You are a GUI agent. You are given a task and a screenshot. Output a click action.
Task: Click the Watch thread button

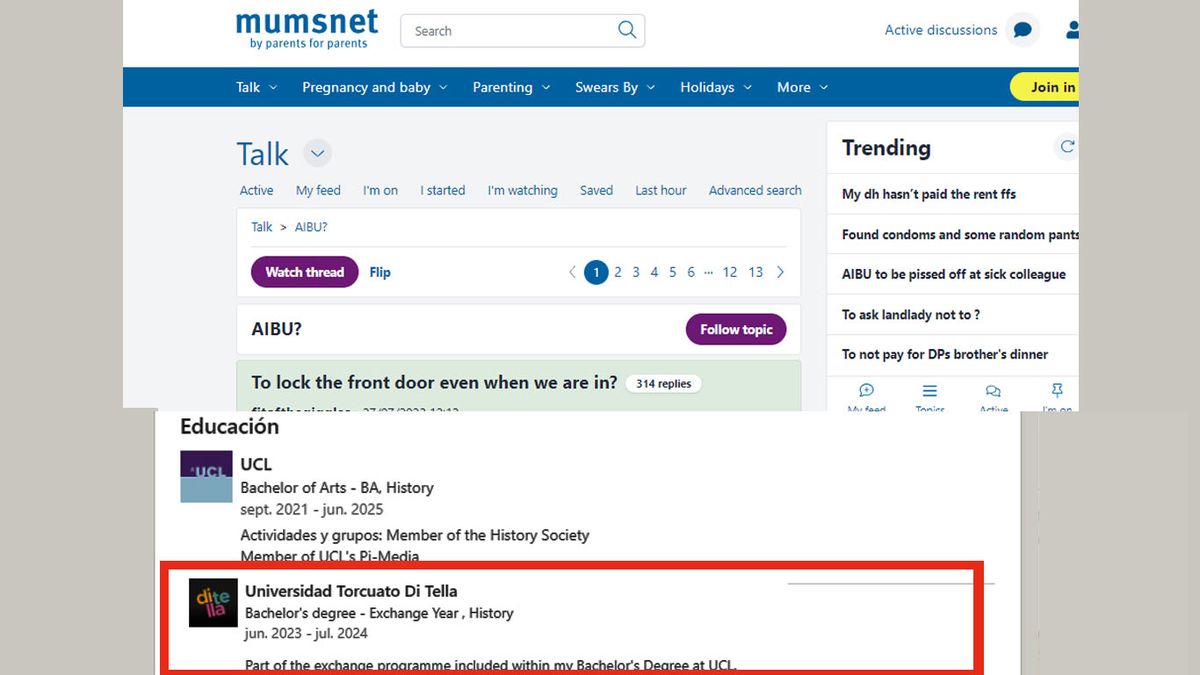coord(304,272)
